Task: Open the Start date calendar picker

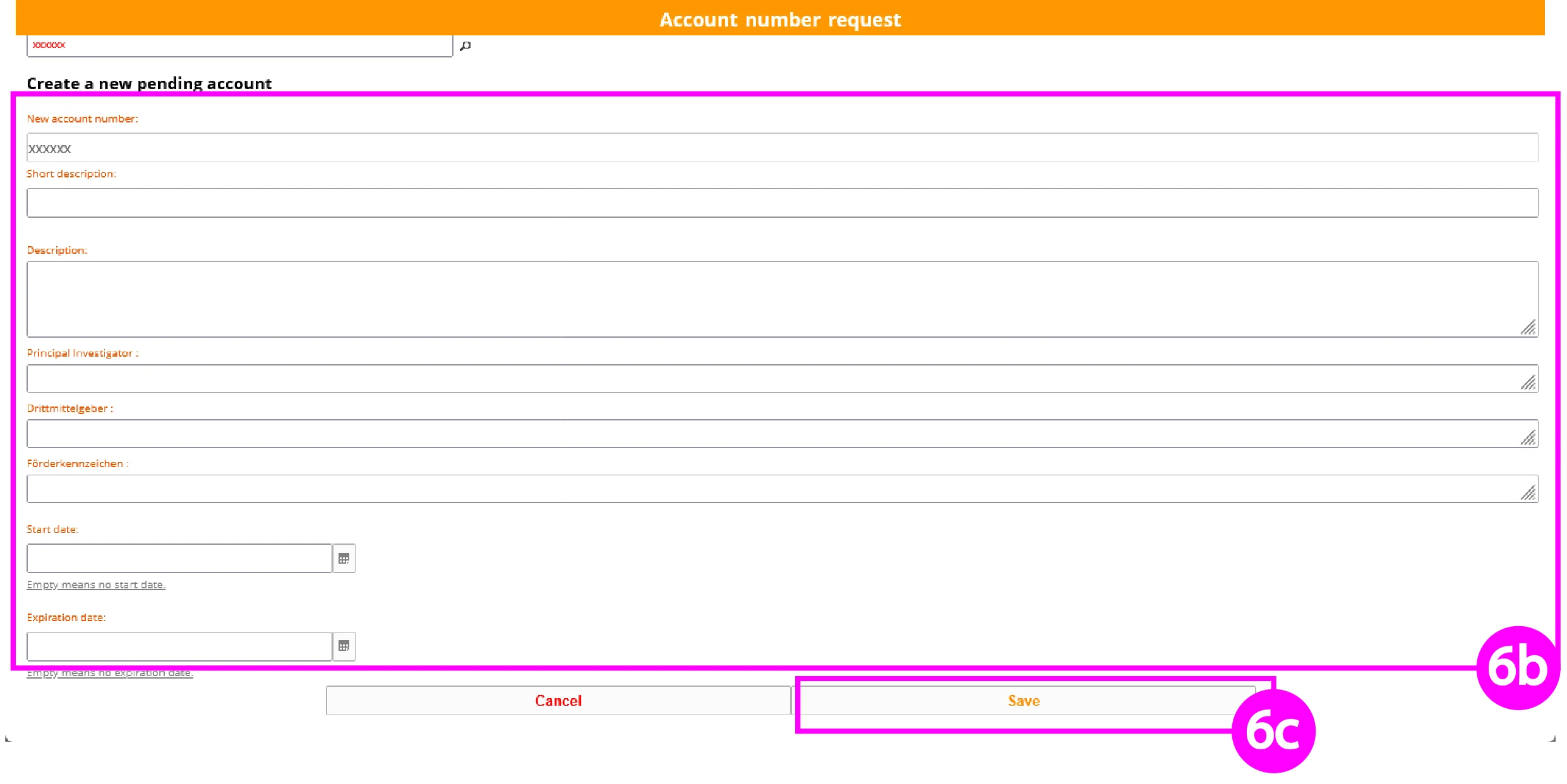Action: [x=344, y=558]
